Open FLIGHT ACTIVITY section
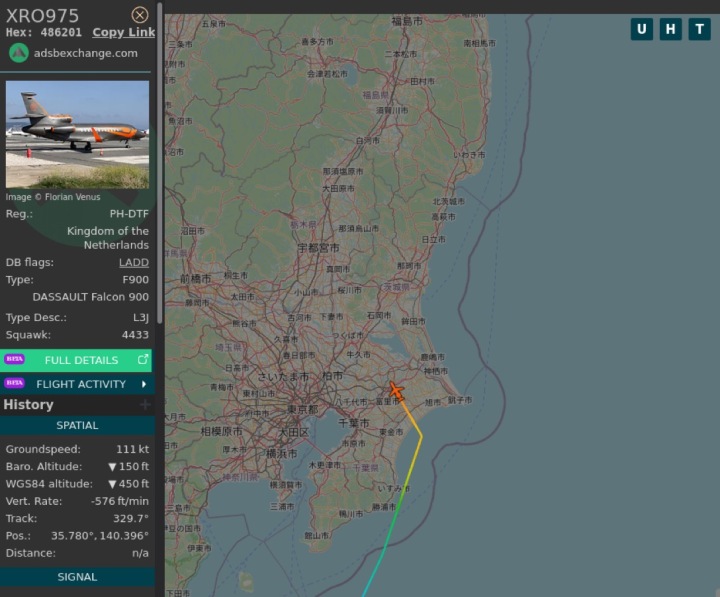The image size is (720, 597). (x=77, y=384)
